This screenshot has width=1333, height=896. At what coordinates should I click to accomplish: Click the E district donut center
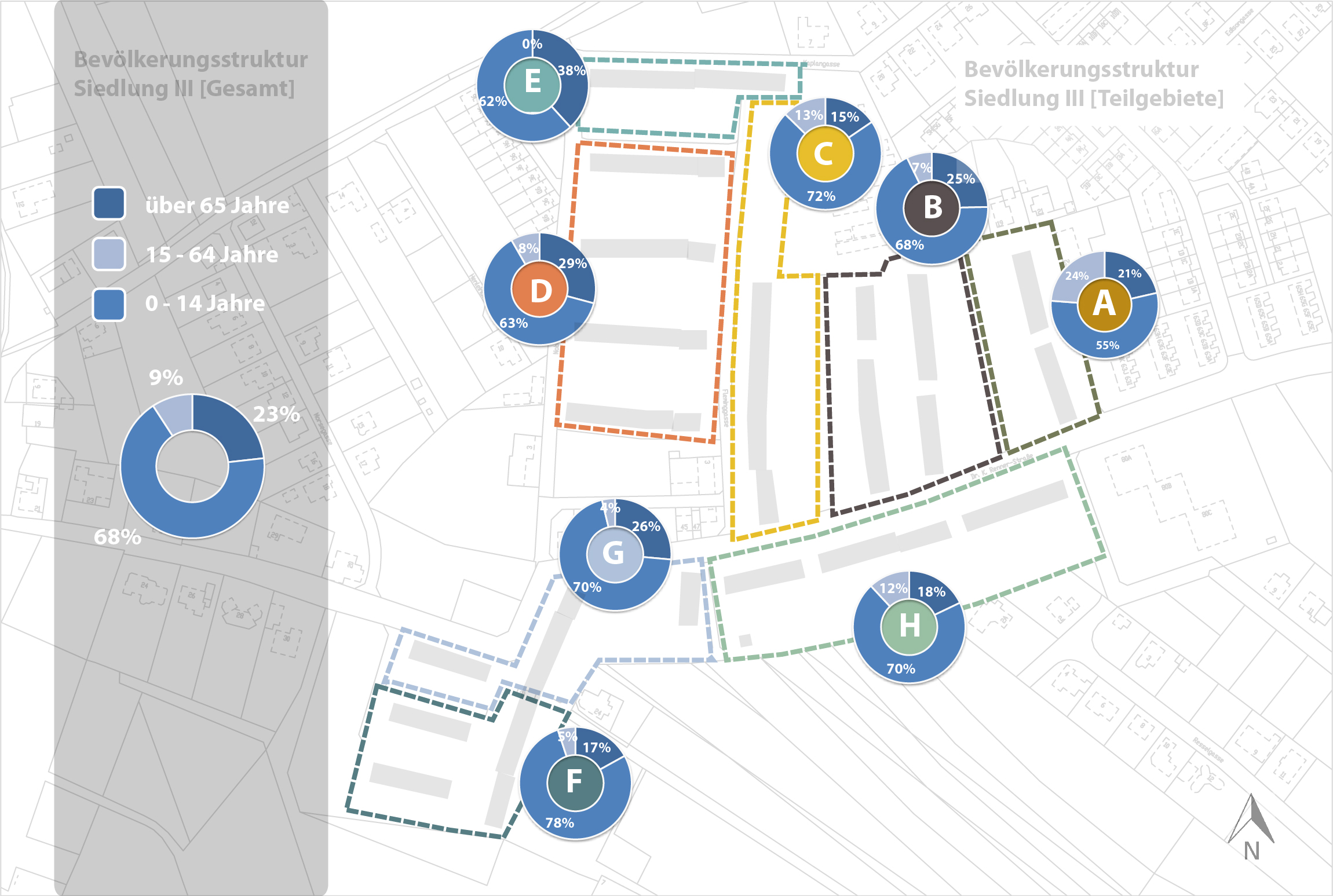(x=532, y=85)
